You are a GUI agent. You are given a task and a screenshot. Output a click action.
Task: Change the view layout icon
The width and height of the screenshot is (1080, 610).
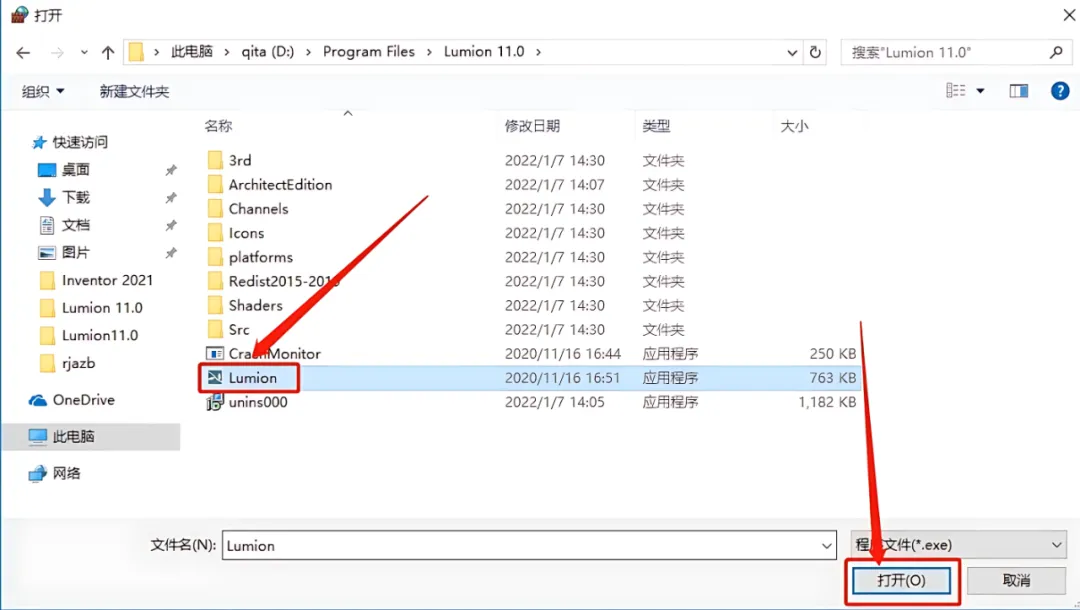(x=955, y=90)
